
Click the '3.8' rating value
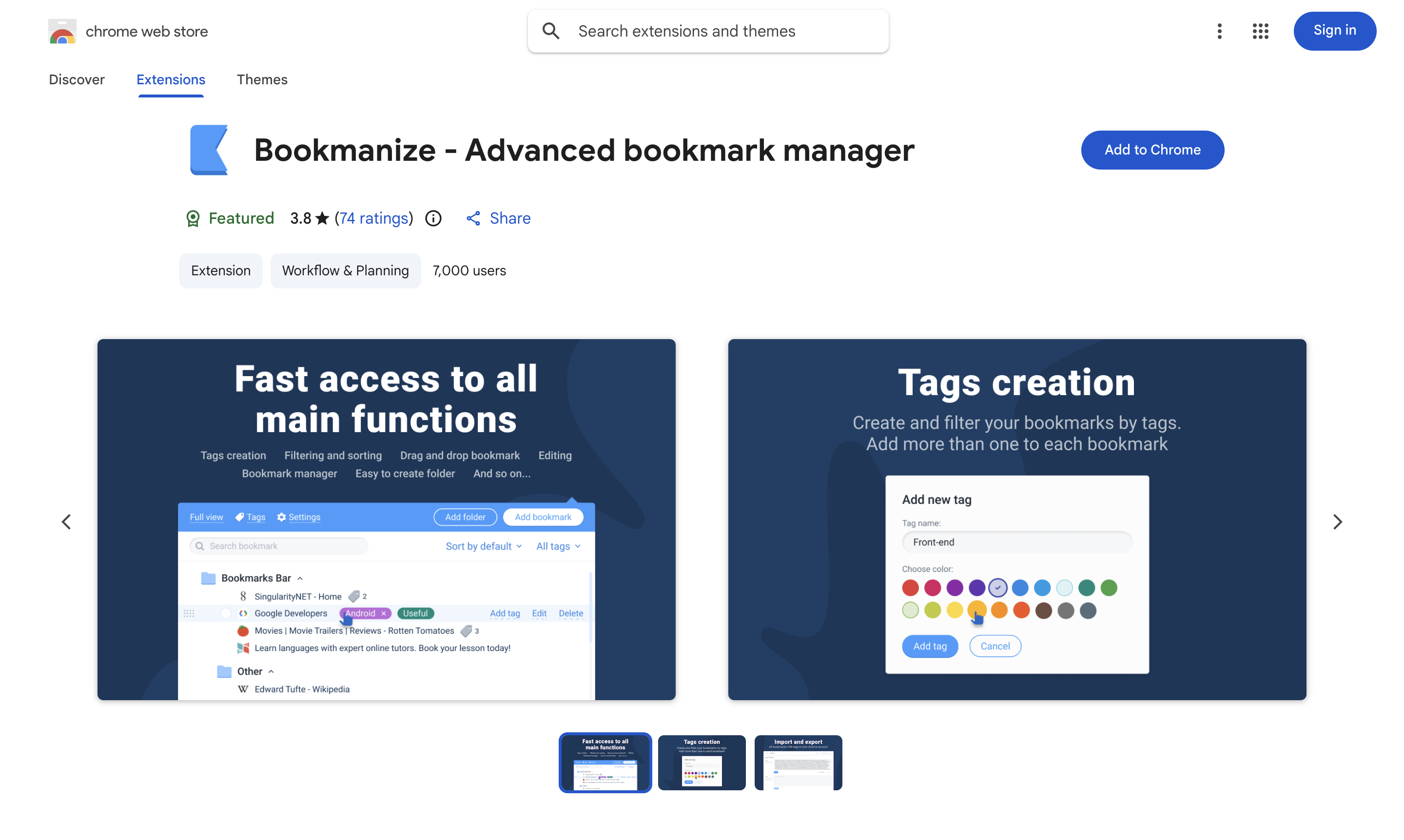(301, 218)
